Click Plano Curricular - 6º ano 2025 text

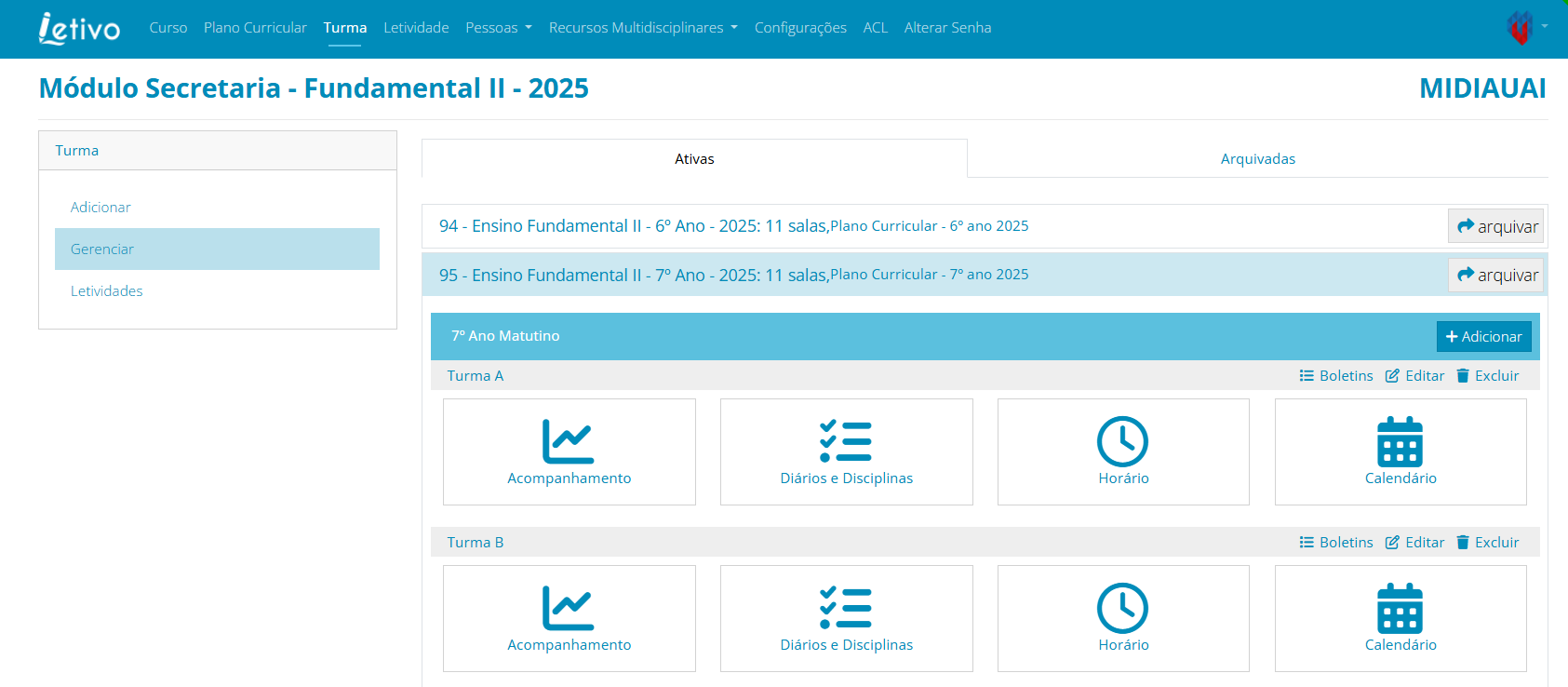[x=929, y=226]
